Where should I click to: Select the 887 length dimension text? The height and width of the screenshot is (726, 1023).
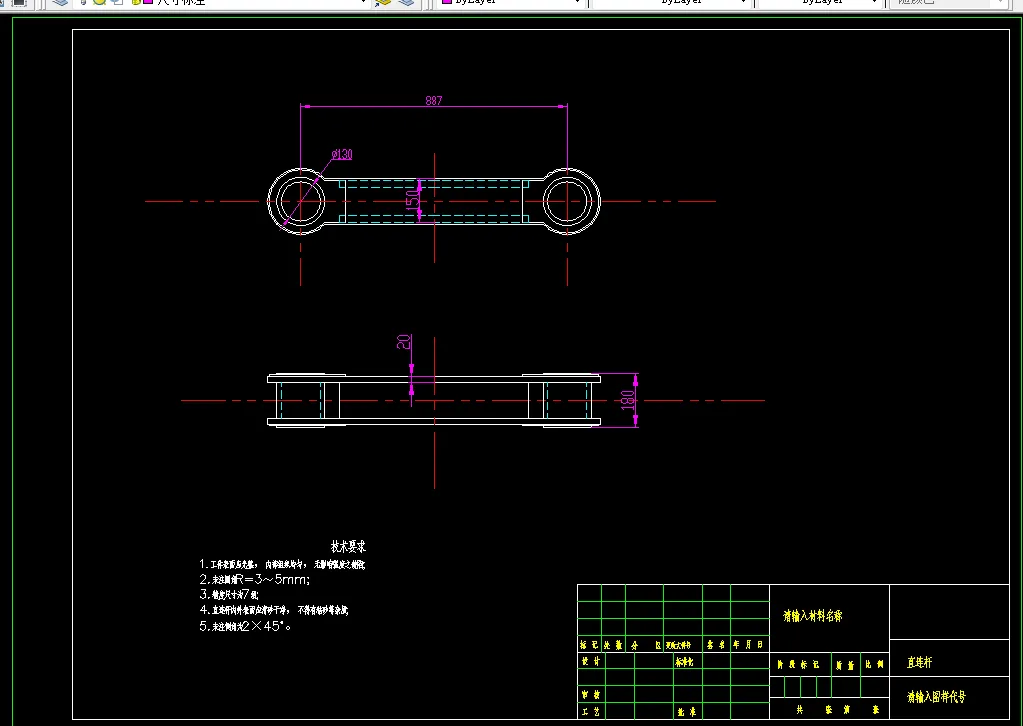(x=434, y=100)
